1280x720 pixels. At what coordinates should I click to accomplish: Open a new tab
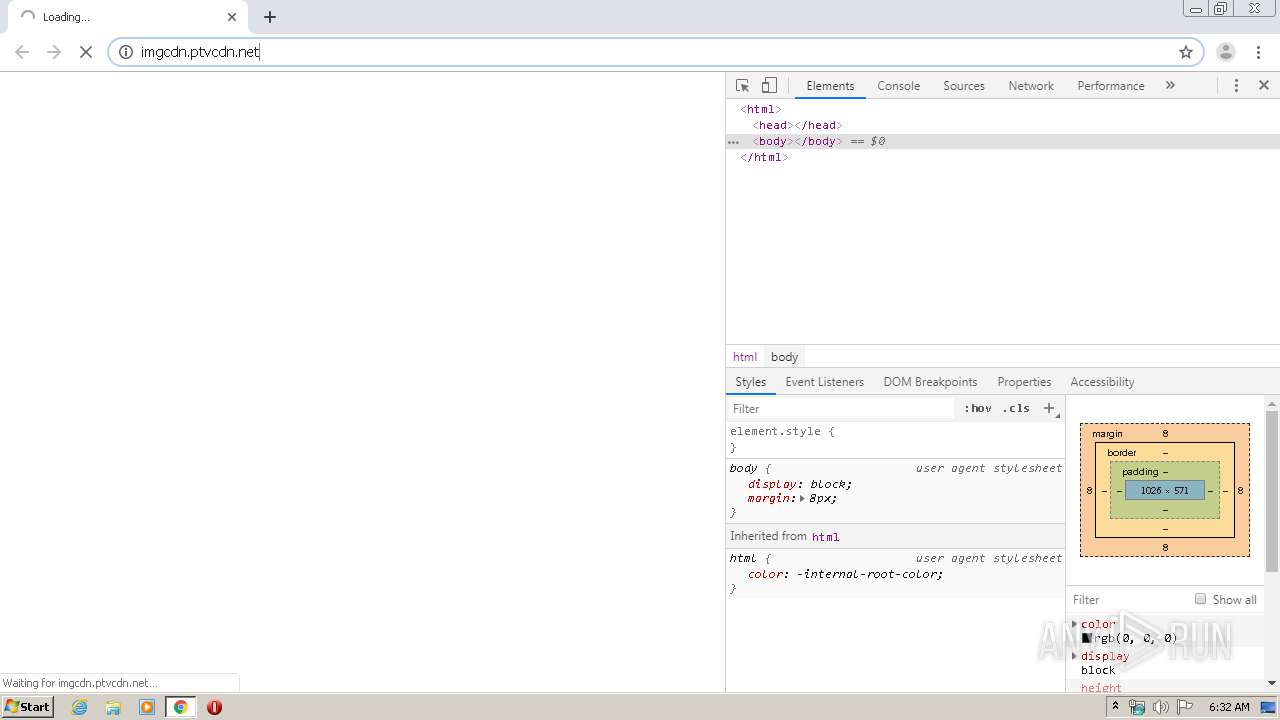coord(270,17)
